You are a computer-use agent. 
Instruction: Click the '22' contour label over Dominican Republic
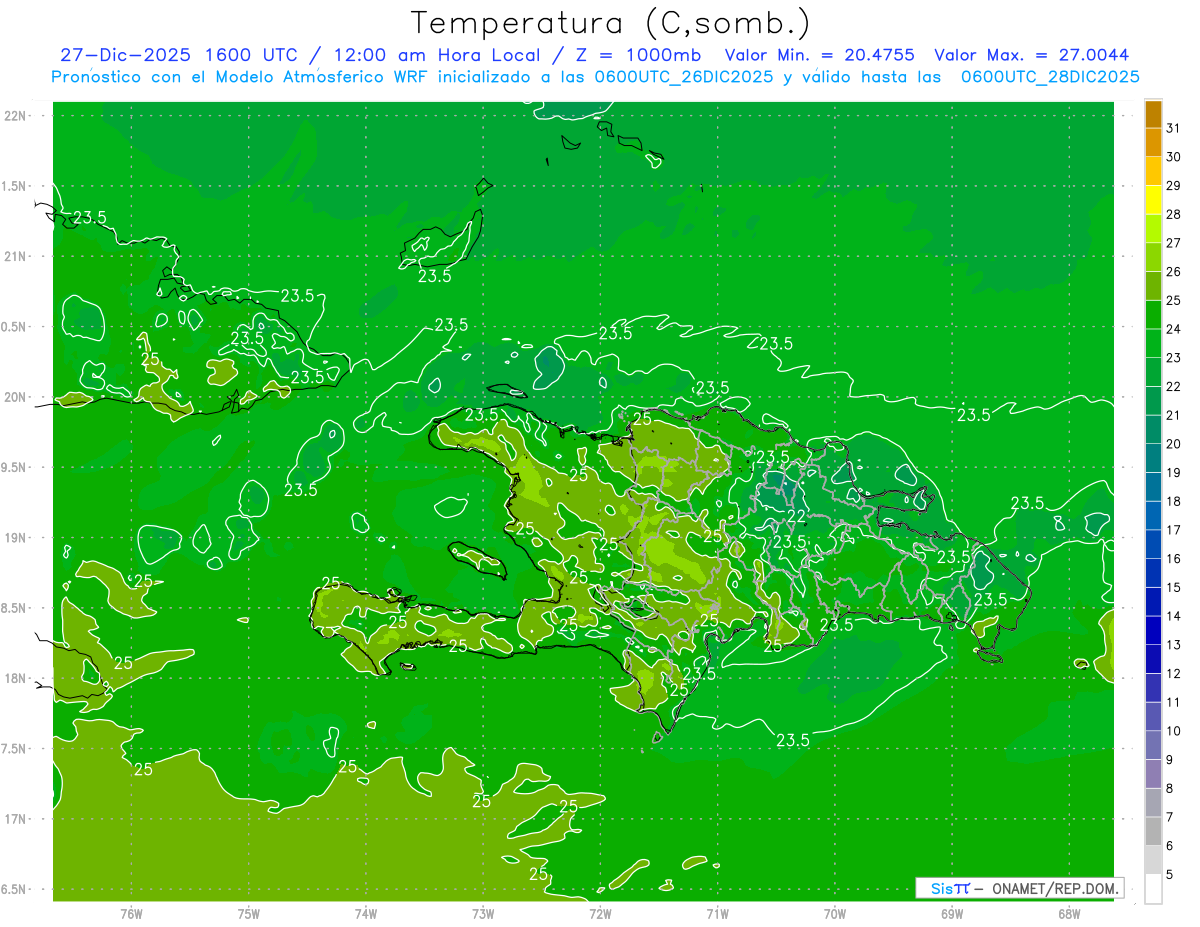pyautogui.click(x=797, y=516)
